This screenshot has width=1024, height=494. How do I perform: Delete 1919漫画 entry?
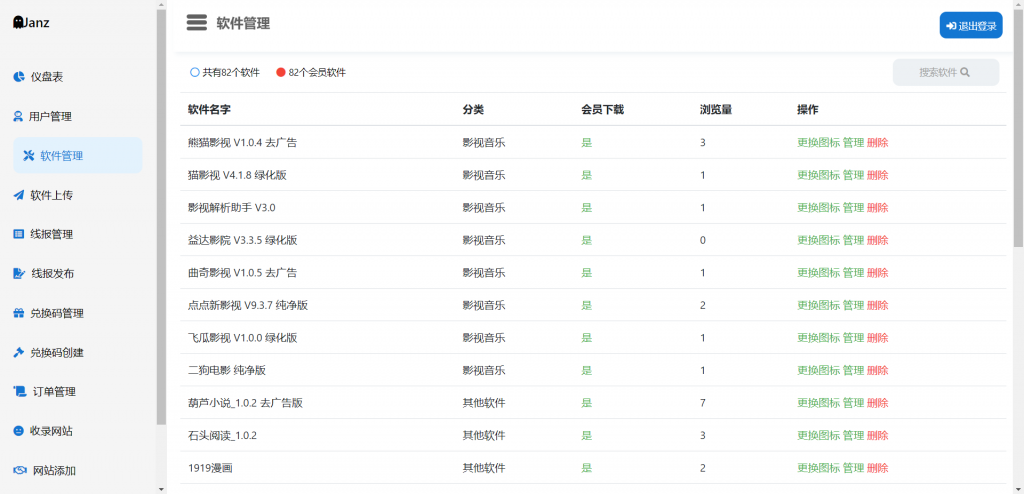coord(878,468)
